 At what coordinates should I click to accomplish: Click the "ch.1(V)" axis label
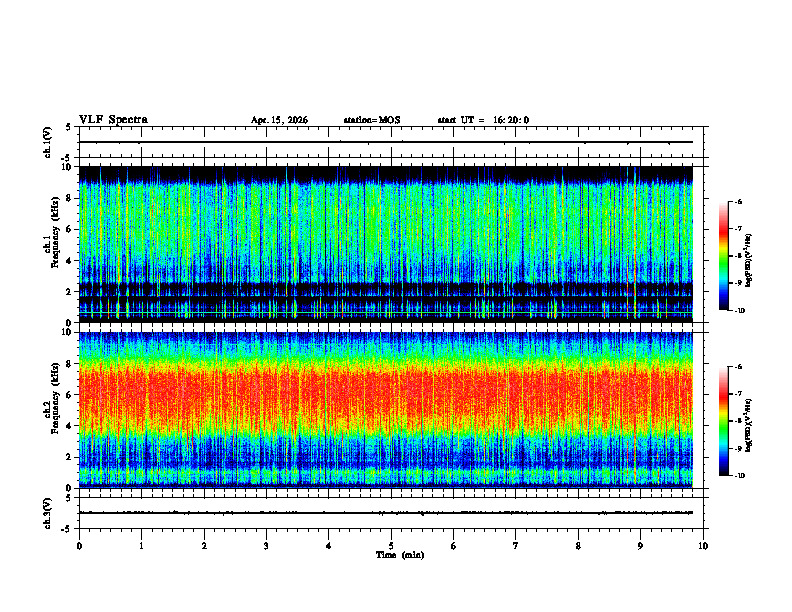click(48, 142)
